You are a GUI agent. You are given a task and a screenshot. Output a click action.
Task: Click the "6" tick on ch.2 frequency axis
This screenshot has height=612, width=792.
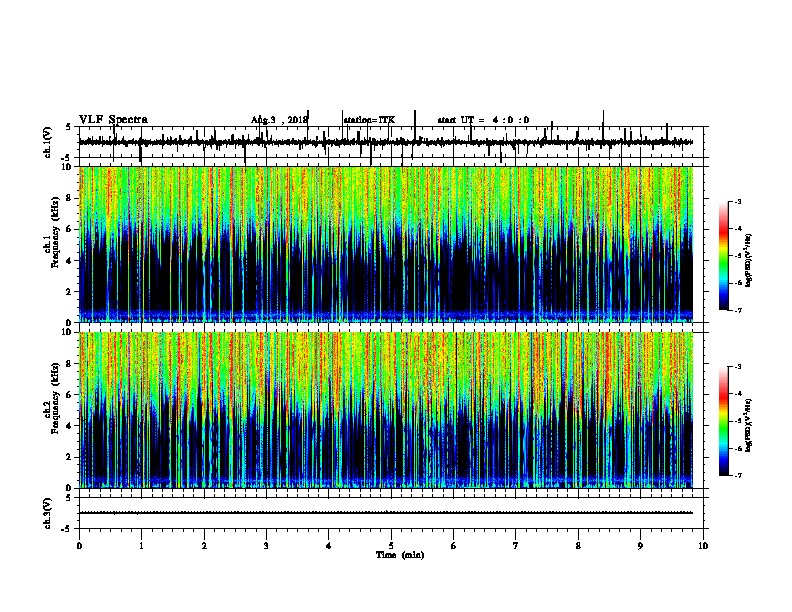(x=69, y=395)
